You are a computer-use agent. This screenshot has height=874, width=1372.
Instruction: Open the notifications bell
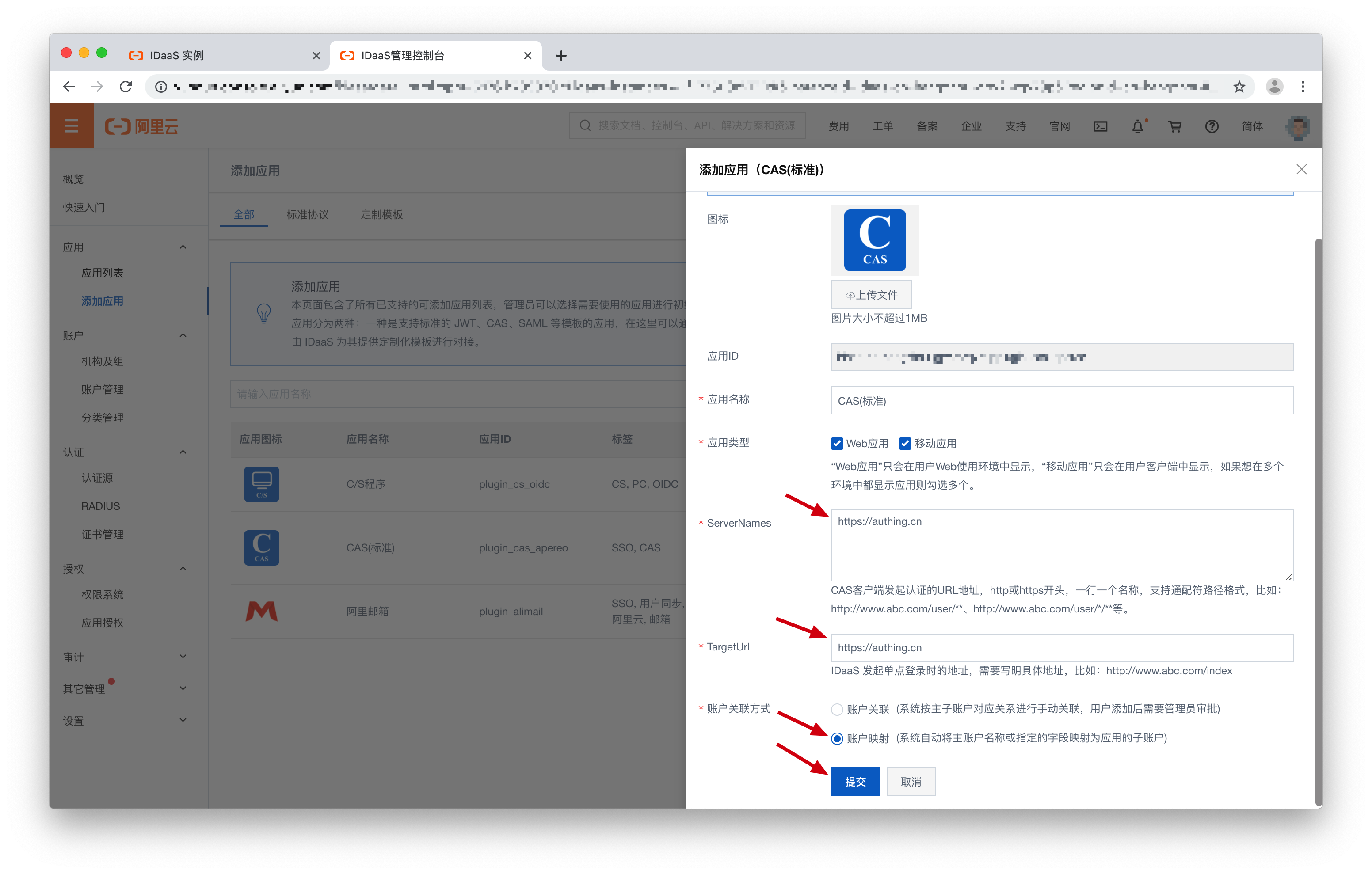1137,126
